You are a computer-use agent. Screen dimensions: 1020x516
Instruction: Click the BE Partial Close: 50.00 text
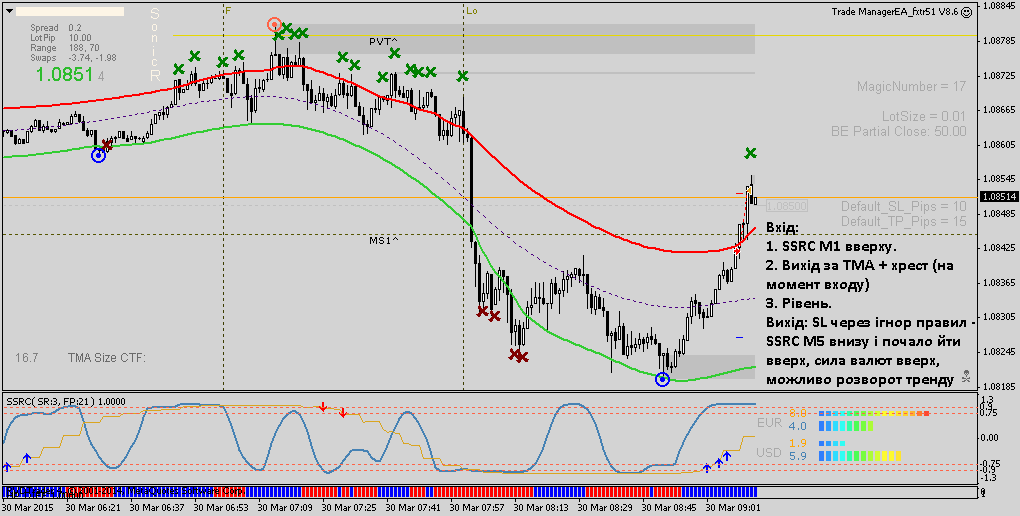[898, 131]
